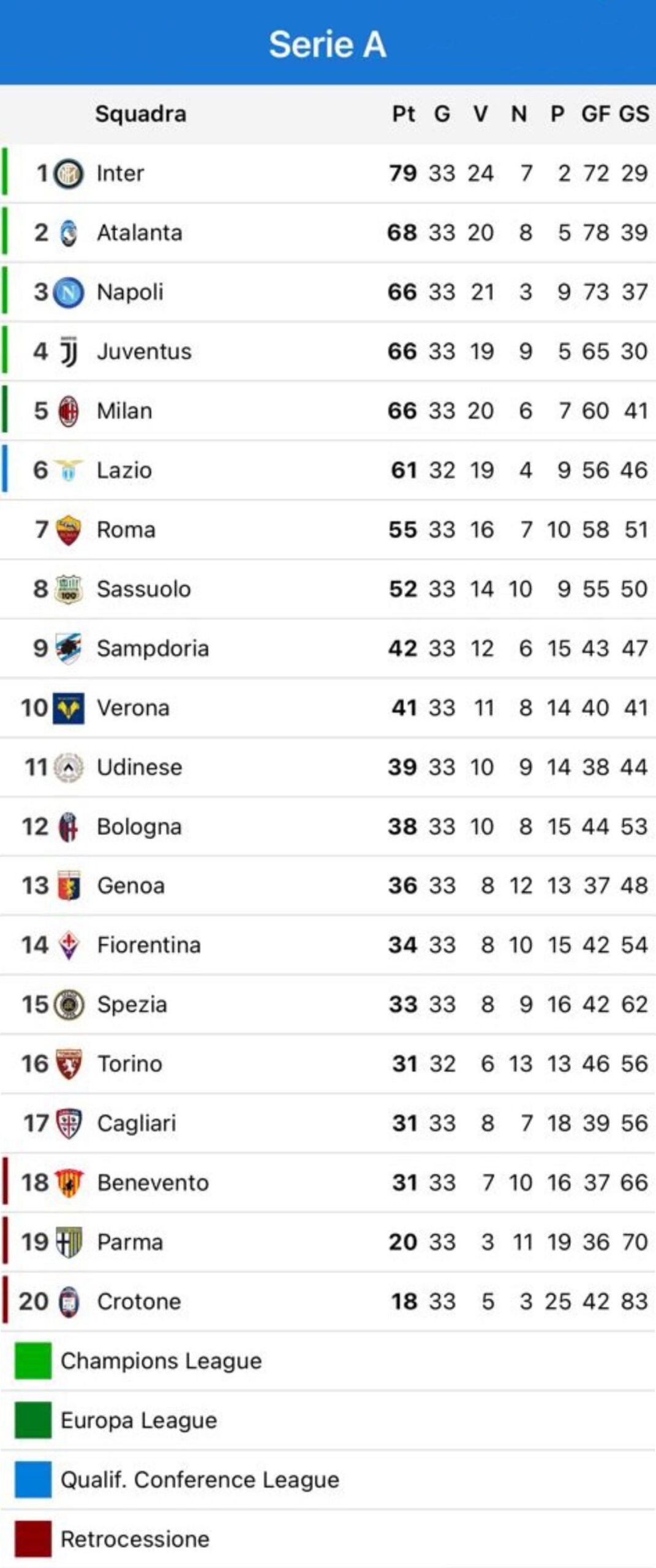Click the Juventus logo icon
Image resolution: width=656 pixels, height=1568 pixels.
[x=69, y=352]
